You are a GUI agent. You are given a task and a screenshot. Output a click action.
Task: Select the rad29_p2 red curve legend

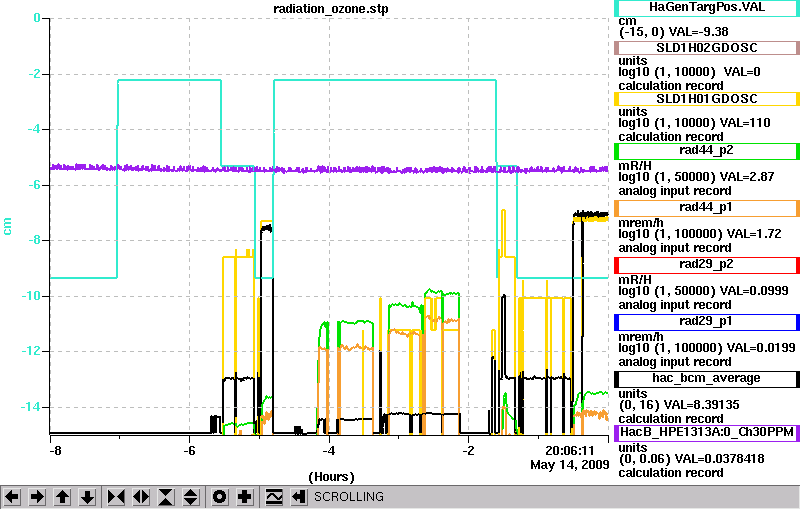pos(707,265)
